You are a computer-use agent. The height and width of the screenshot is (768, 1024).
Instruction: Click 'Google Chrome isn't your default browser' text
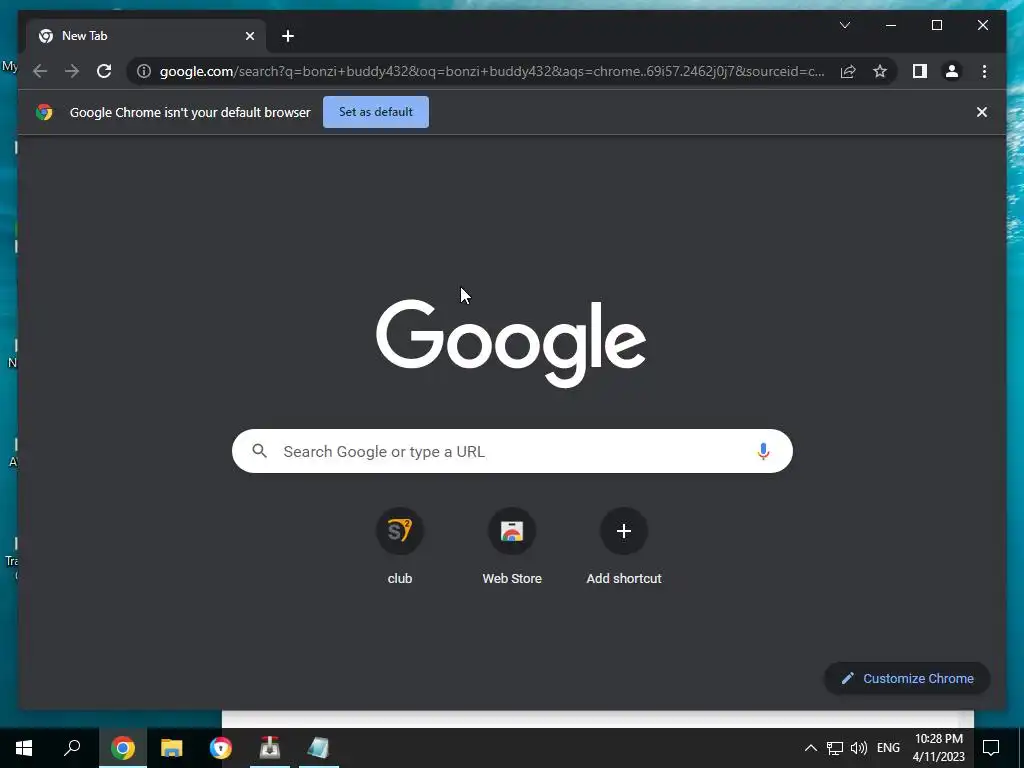point(190,112)
